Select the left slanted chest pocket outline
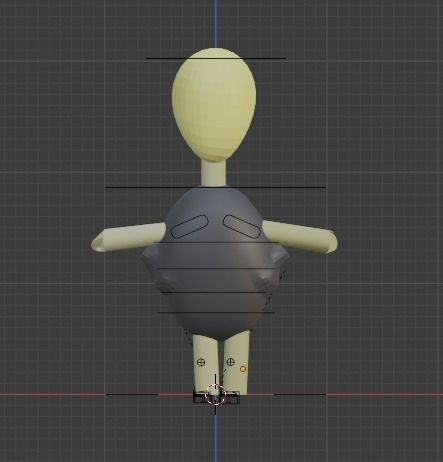The image size is (443, 462). [189, 227]
